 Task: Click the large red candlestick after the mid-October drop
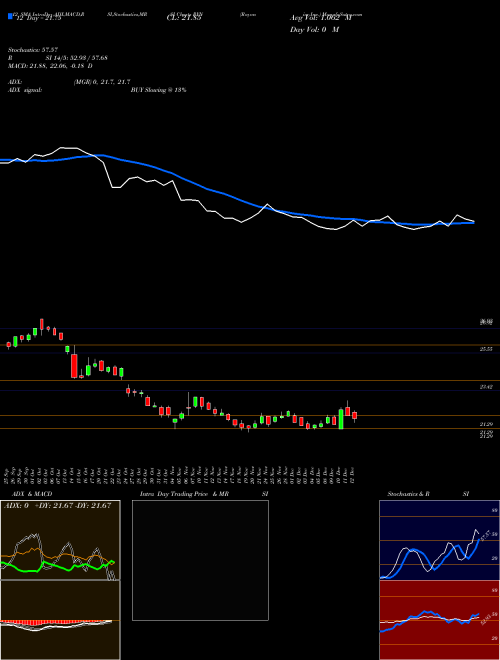click(74, 366)
